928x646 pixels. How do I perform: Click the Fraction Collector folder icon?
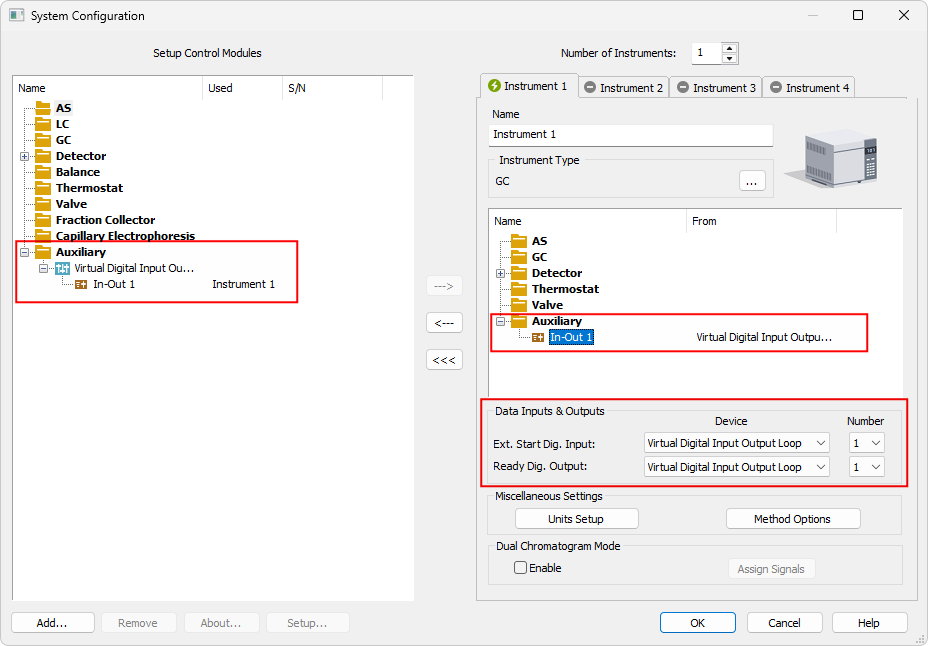point(42,220)
